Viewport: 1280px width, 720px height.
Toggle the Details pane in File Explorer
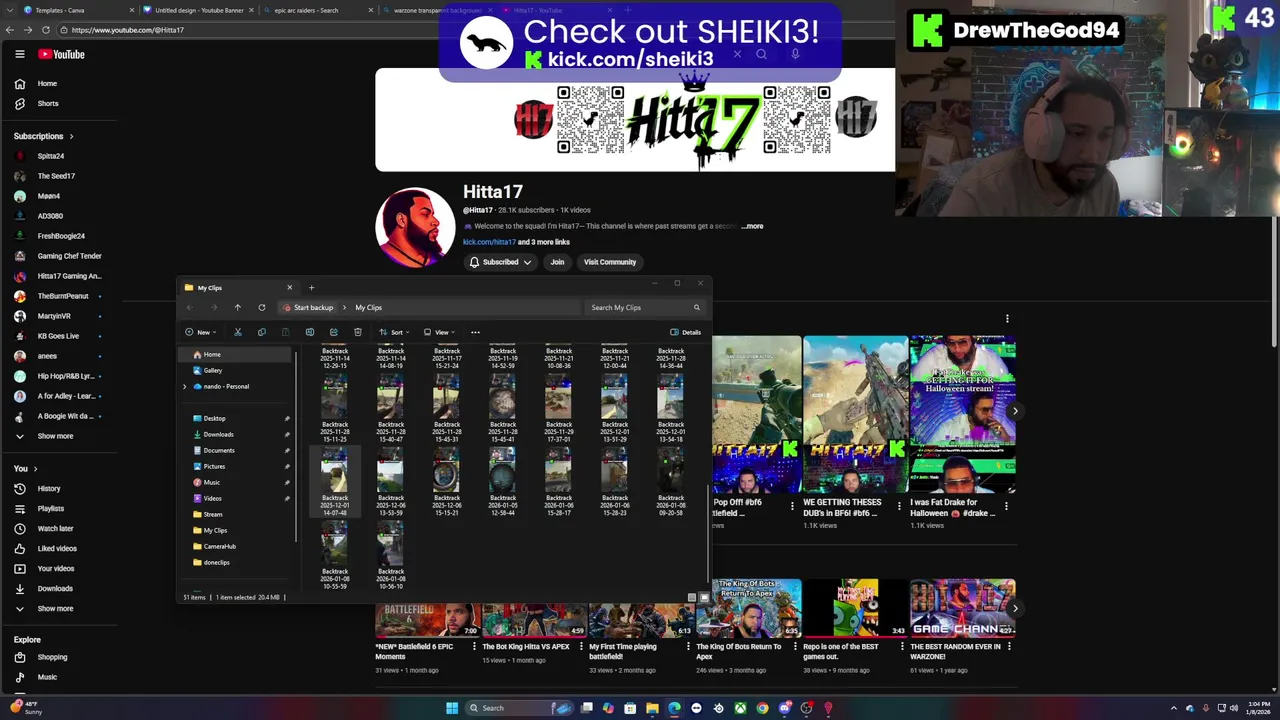(685, 332)
